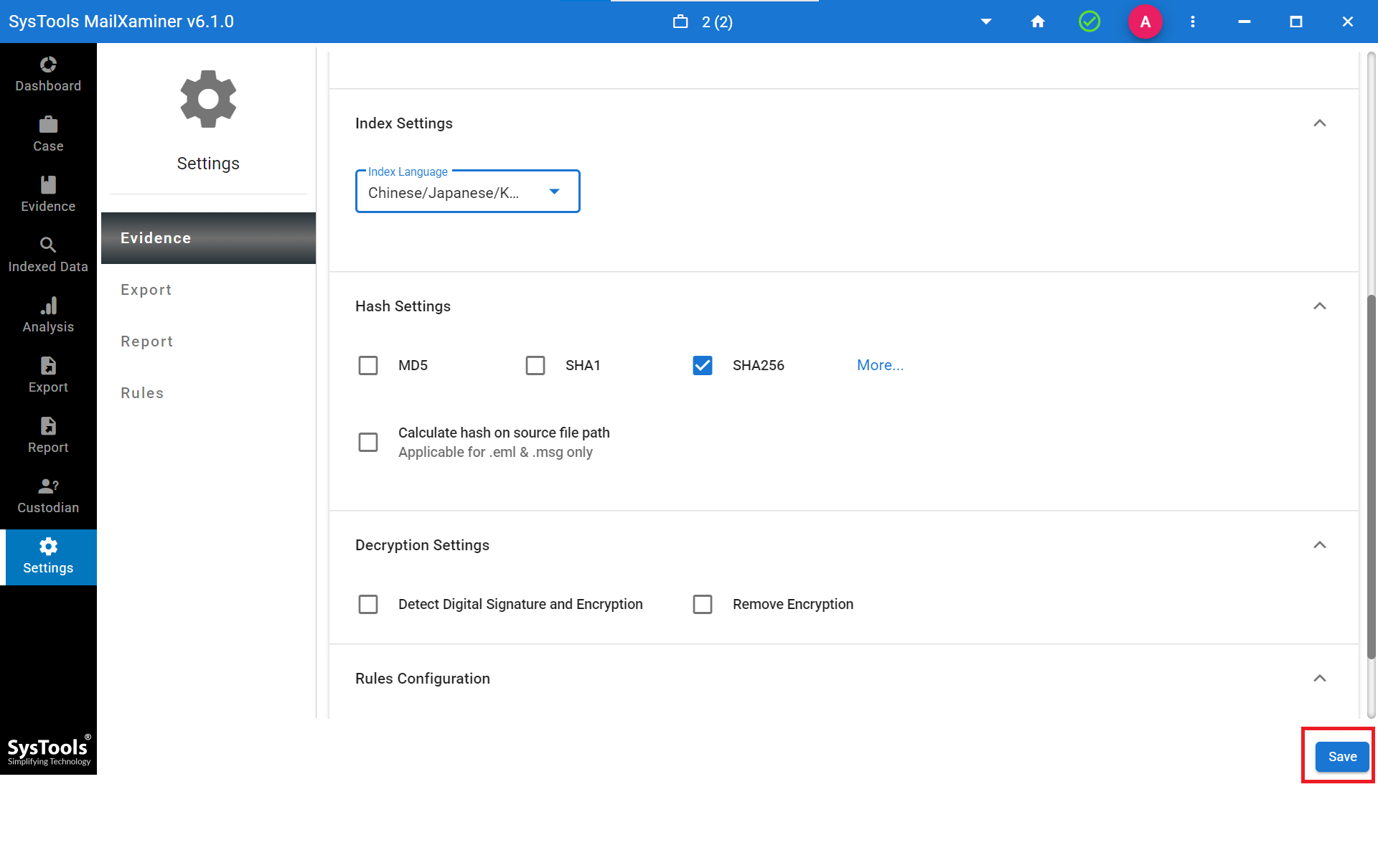Open Indexed Data search icon

[x=48, y=245]
